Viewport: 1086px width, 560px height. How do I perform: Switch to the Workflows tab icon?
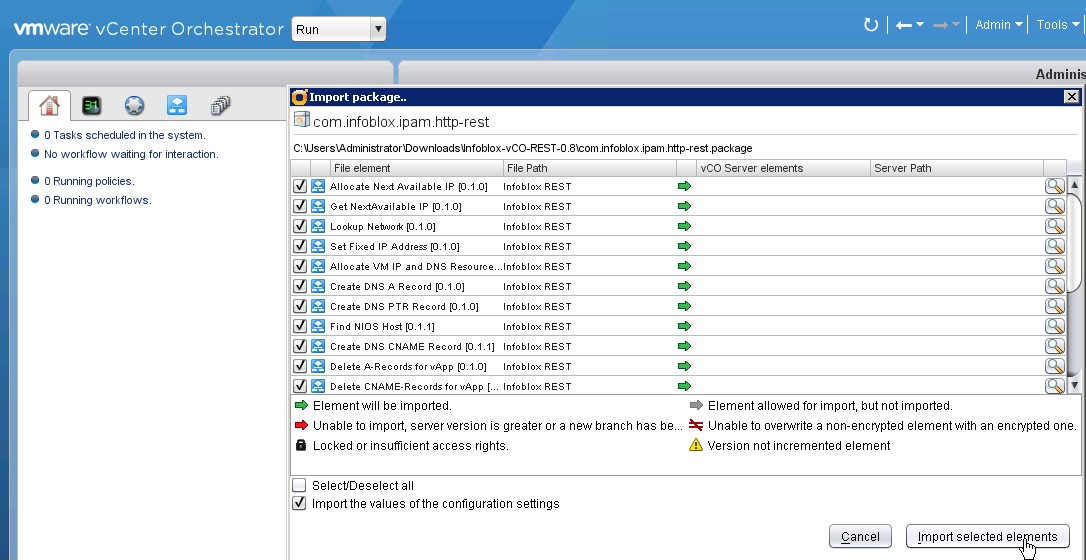tap(177, 106)
